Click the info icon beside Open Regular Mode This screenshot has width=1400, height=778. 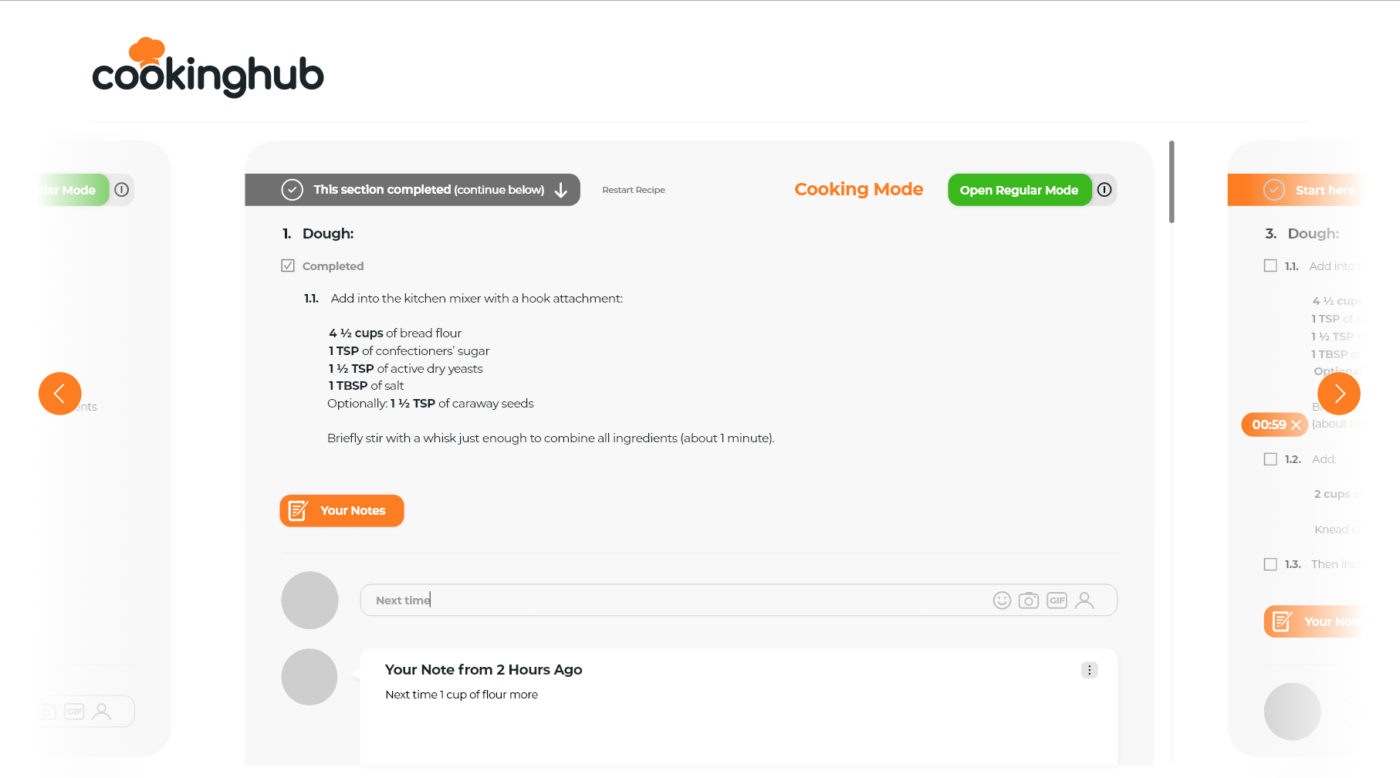tap(1104, 190)
